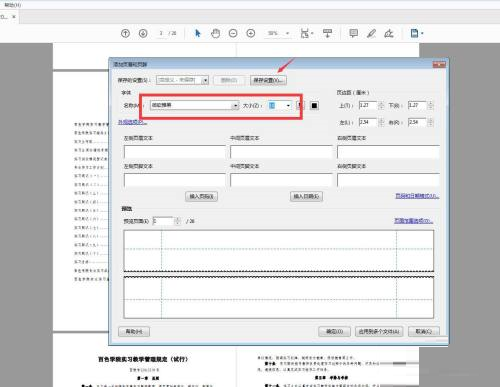This screenshot has height=387, width=500.
Task: Click the zoom out minus icon
Action: coord(233,33)
